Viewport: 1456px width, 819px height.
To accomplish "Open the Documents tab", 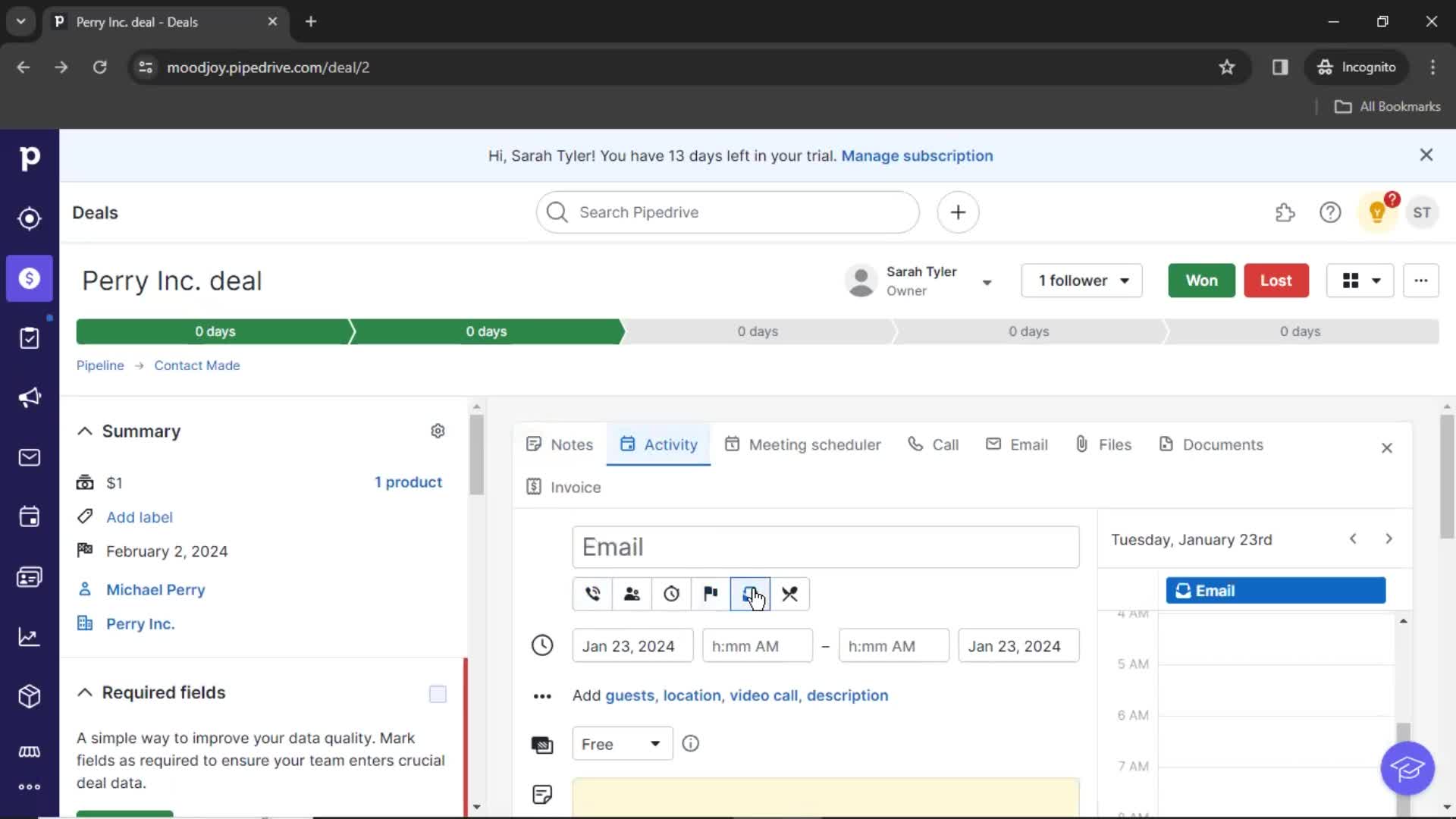I will coord(1211,444).
